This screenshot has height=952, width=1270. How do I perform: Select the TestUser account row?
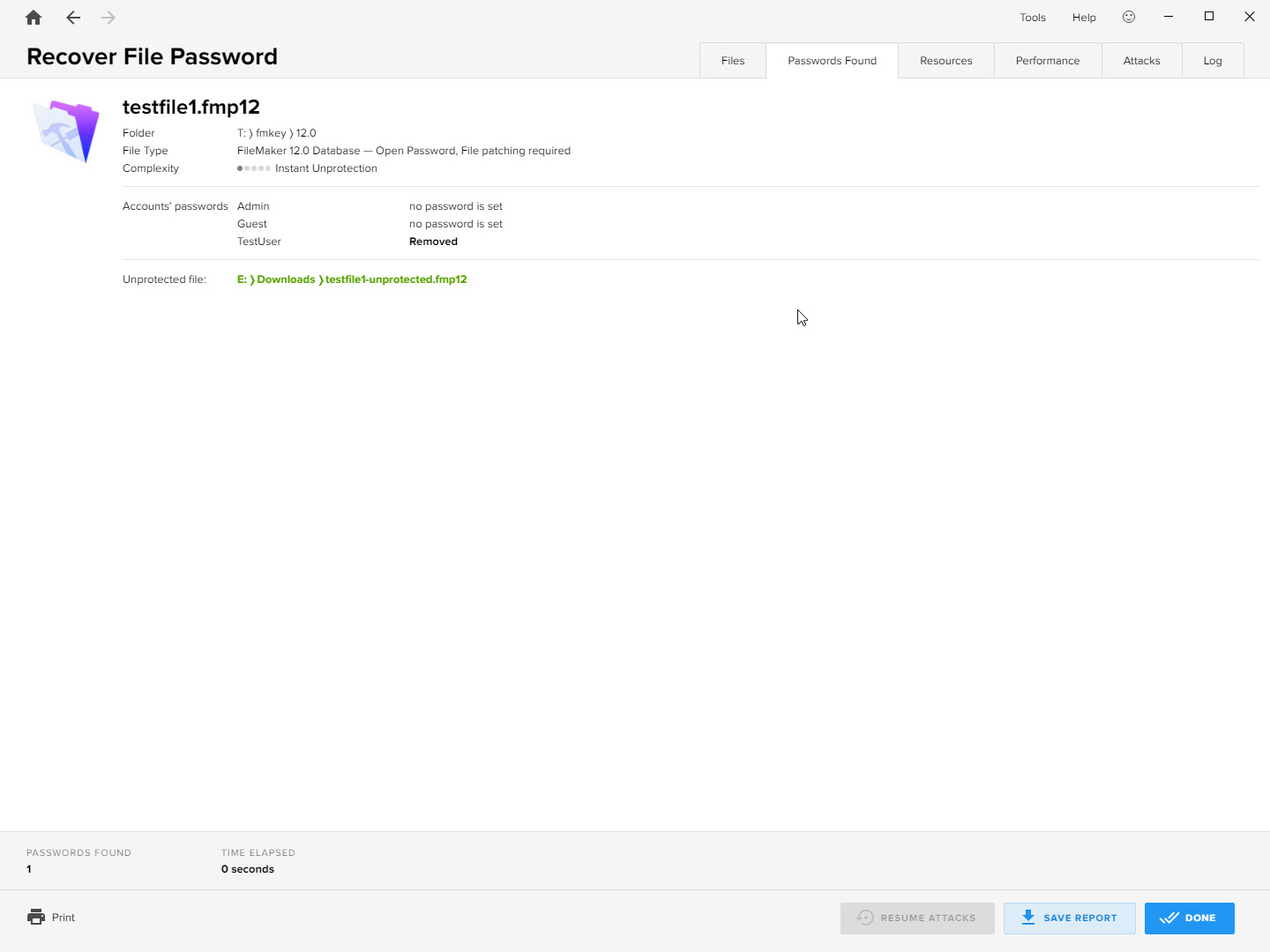(x=347, y=242)
